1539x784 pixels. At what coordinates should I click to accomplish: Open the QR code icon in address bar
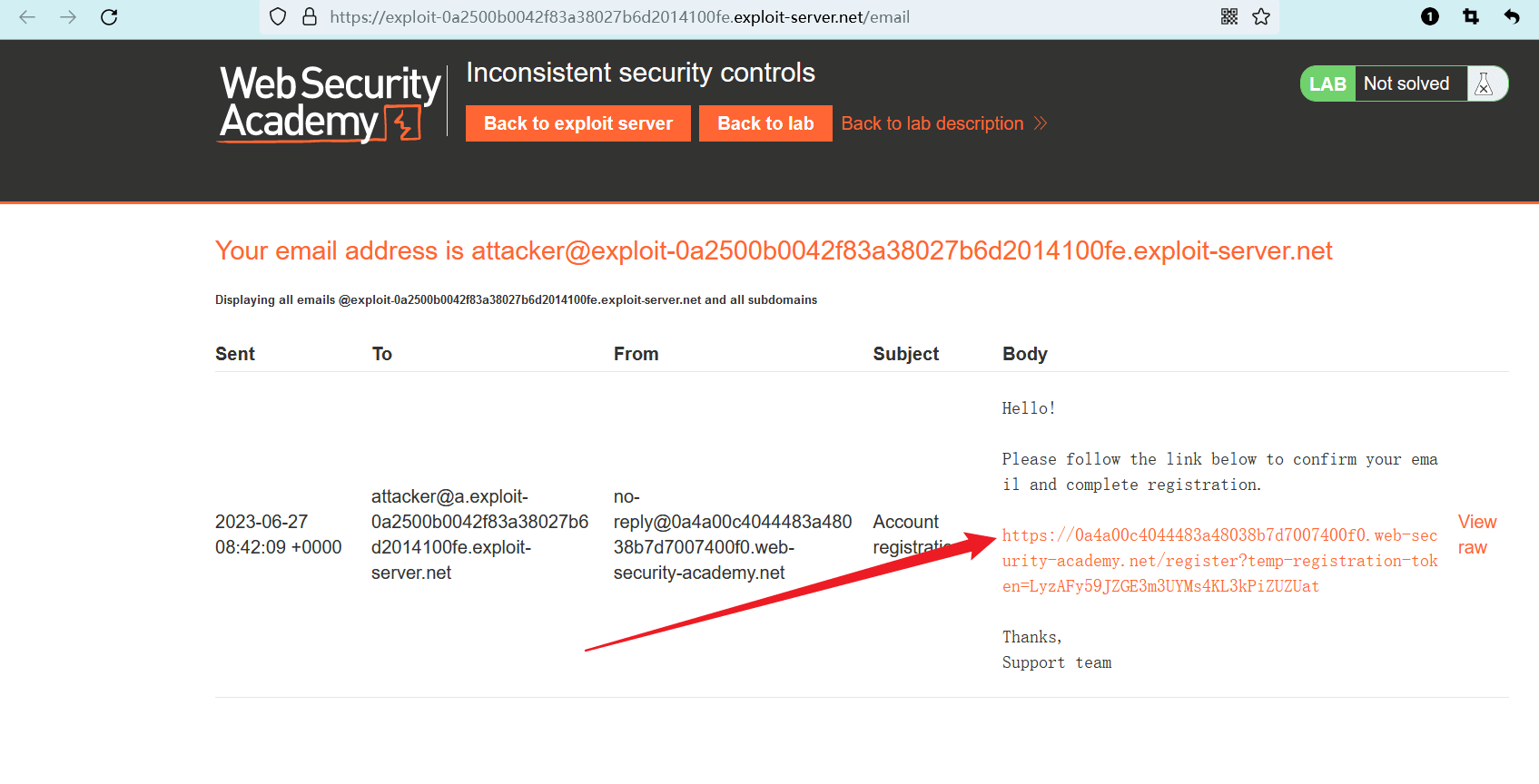1229,17
